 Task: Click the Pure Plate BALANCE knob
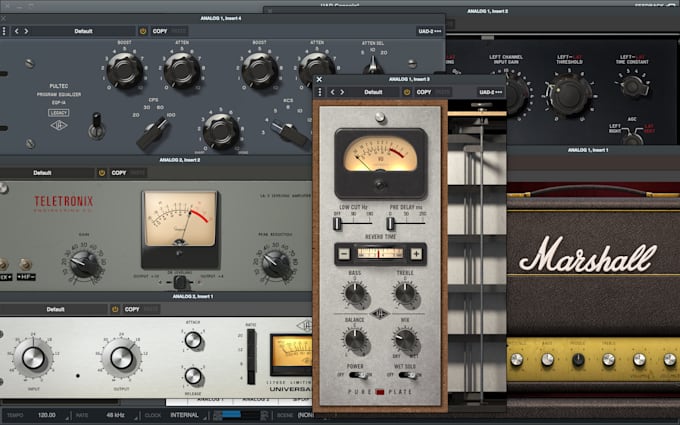tap(355, 340)
